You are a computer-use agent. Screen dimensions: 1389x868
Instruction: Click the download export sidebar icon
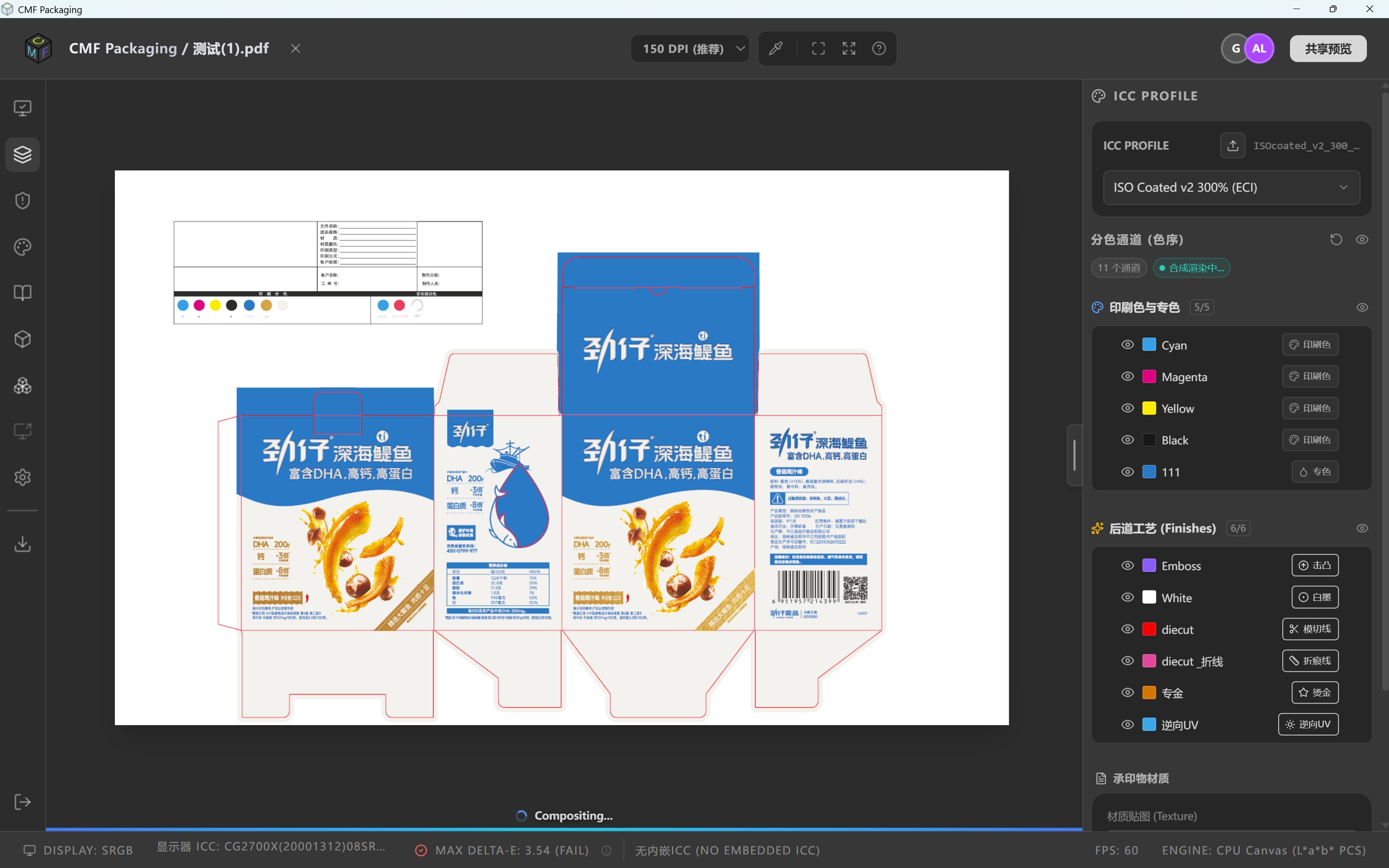pos(23,544)
